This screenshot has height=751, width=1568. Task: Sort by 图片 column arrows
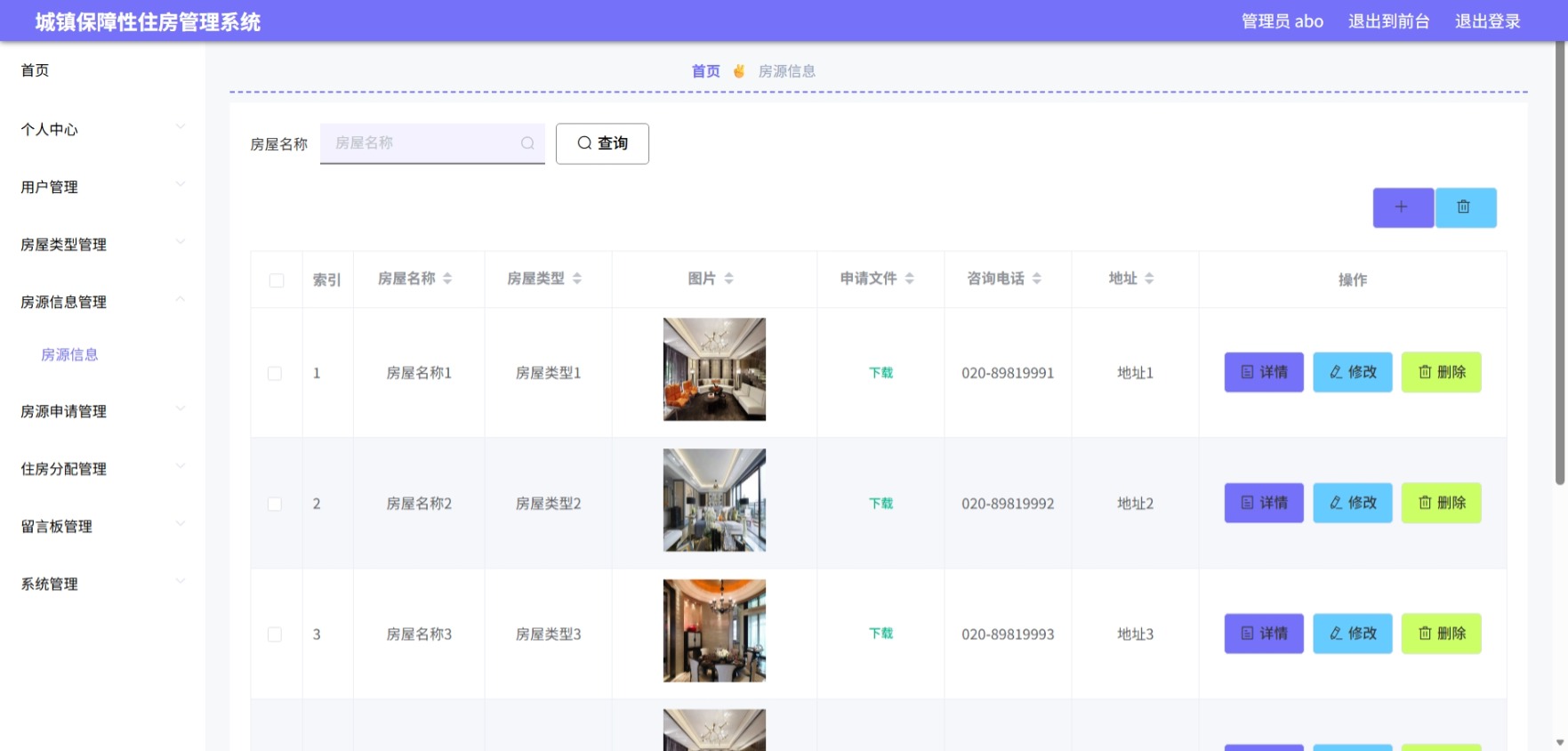tap(729, 279)
